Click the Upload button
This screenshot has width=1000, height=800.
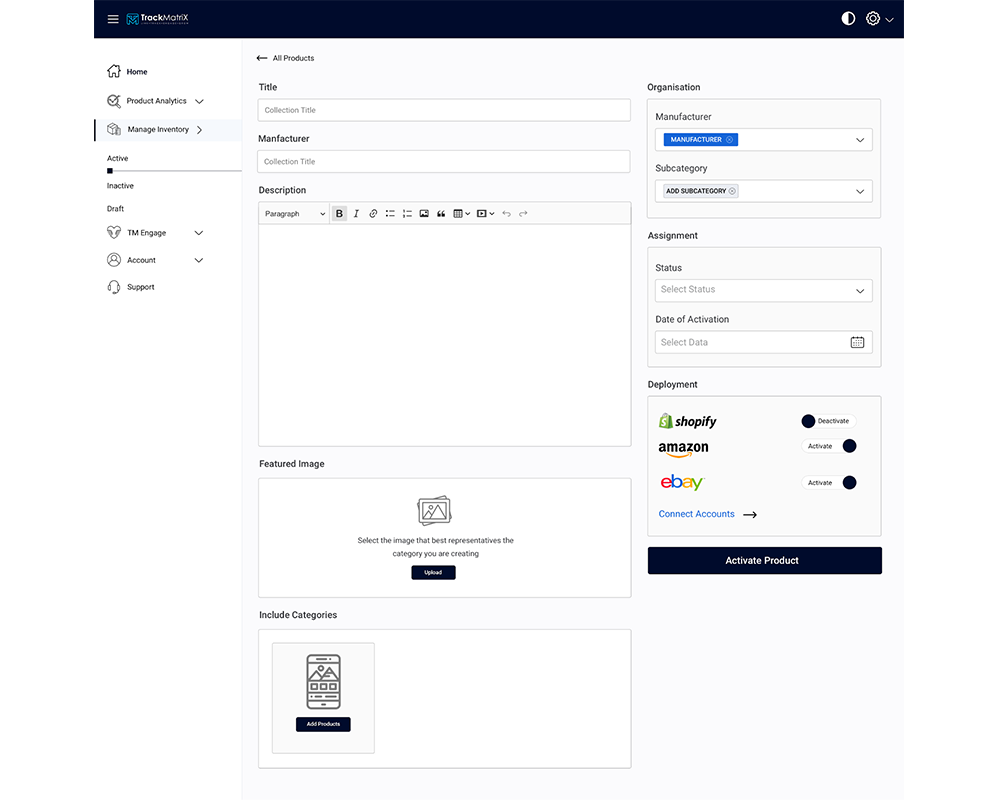[433, 572]
